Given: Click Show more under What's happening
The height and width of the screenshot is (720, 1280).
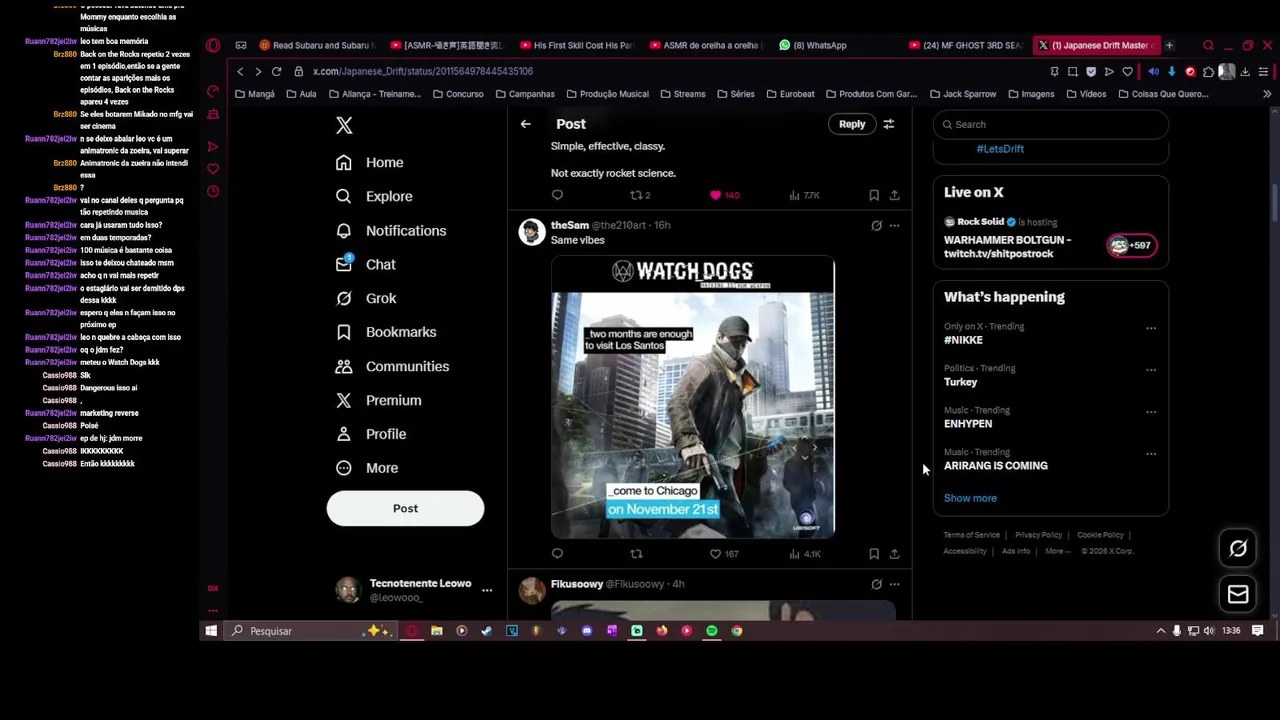Looking at the screenshot, I should [970, 498].
